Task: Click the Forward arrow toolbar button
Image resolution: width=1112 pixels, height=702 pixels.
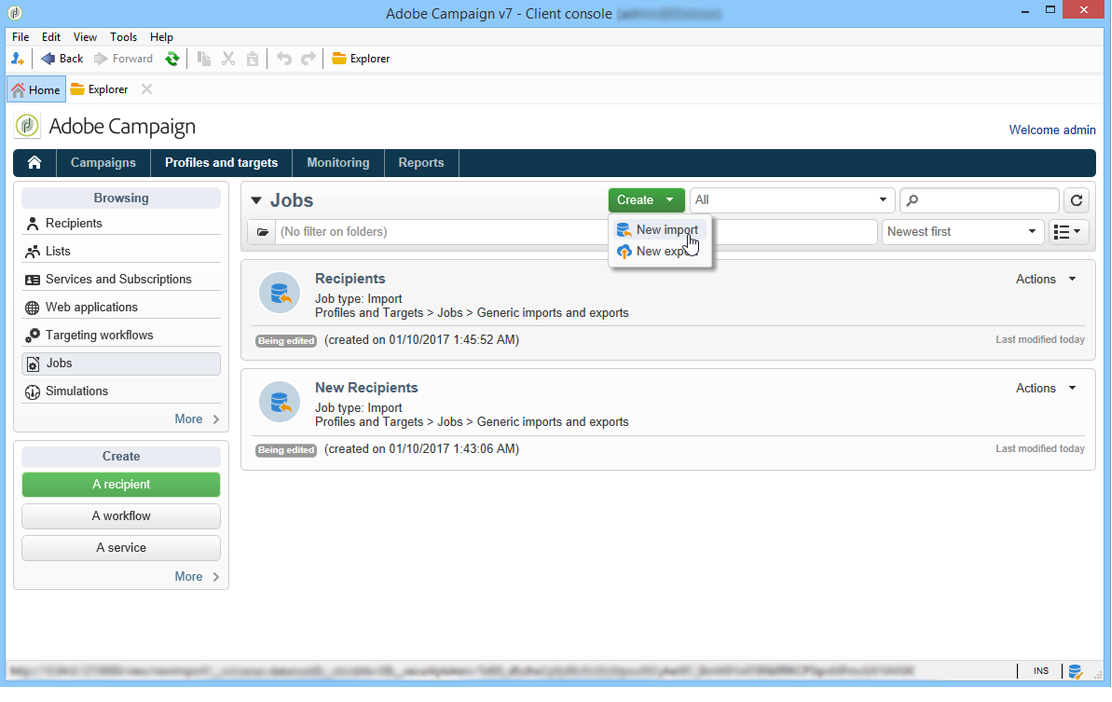Action: [123, 59]
